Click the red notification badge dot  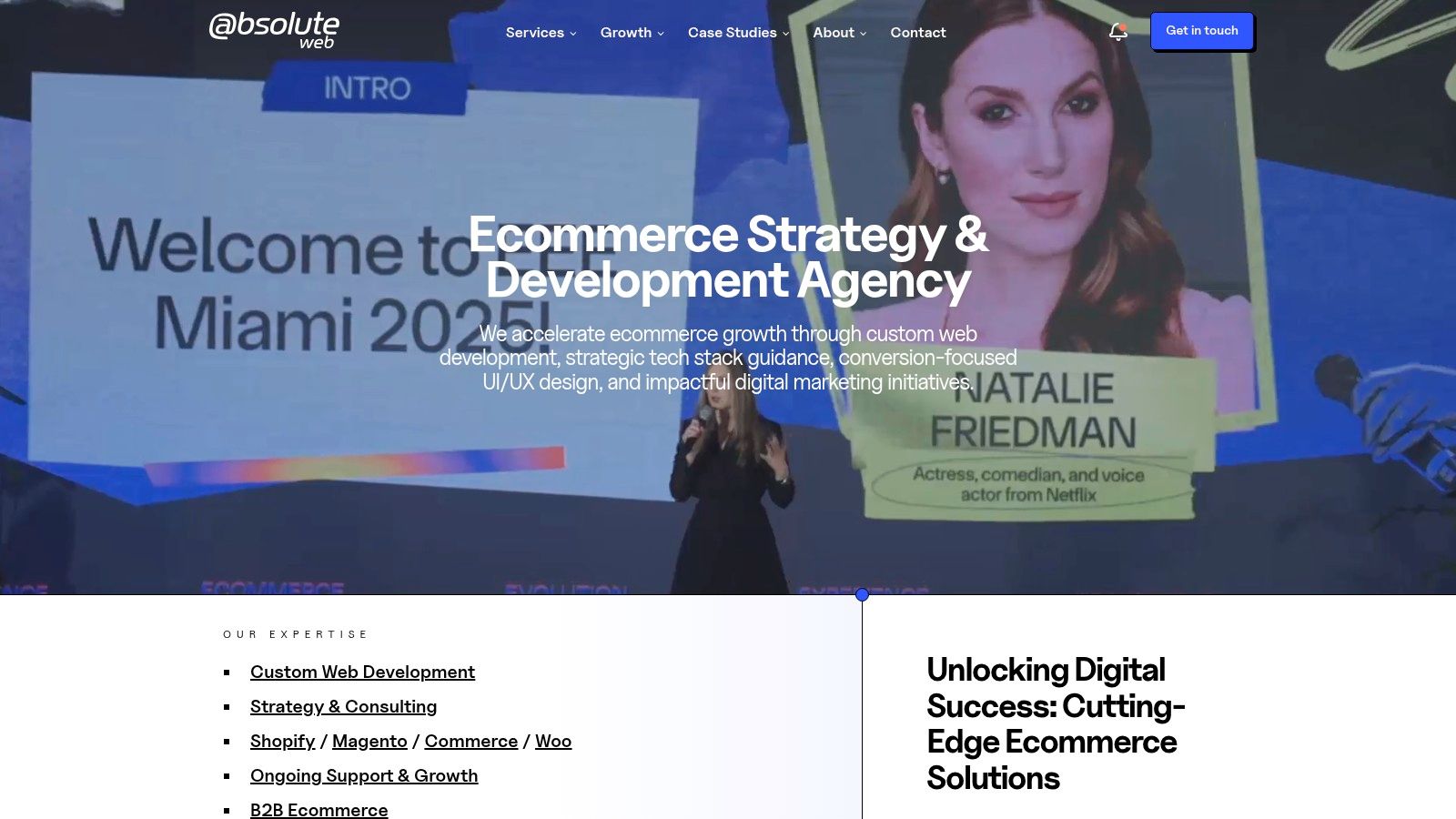tap(1125, 25)
